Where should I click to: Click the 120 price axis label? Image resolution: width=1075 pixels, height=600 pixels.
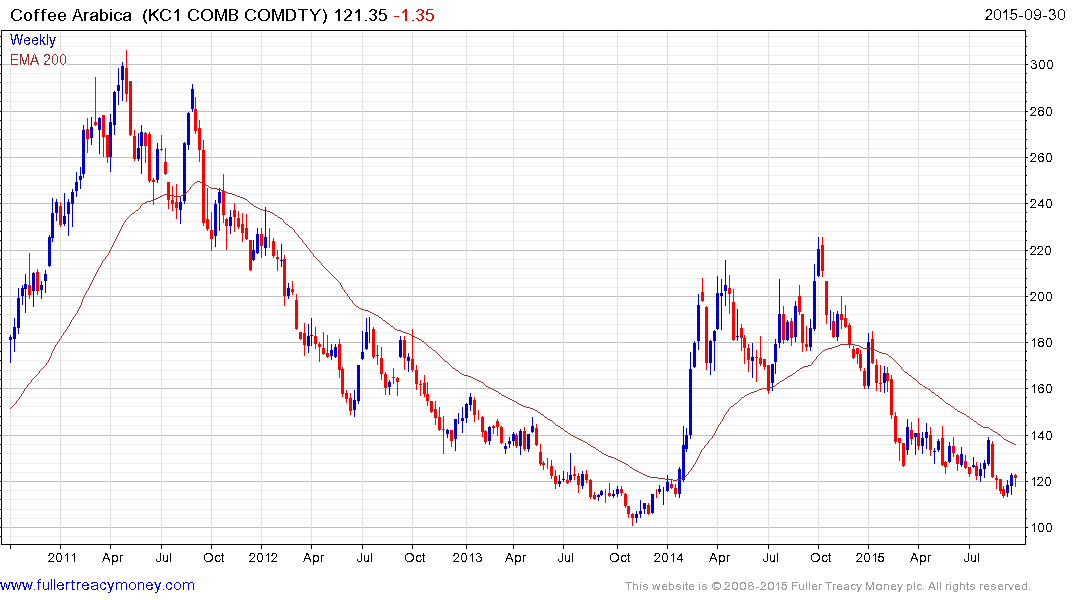click(1042, 481)
